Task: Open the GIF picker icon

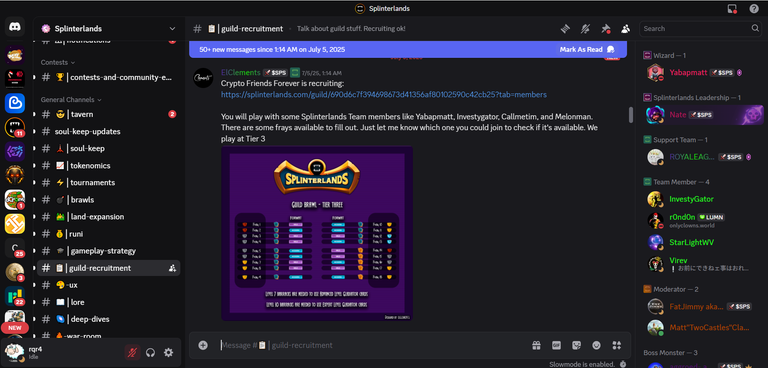Action: coord(556,345)
